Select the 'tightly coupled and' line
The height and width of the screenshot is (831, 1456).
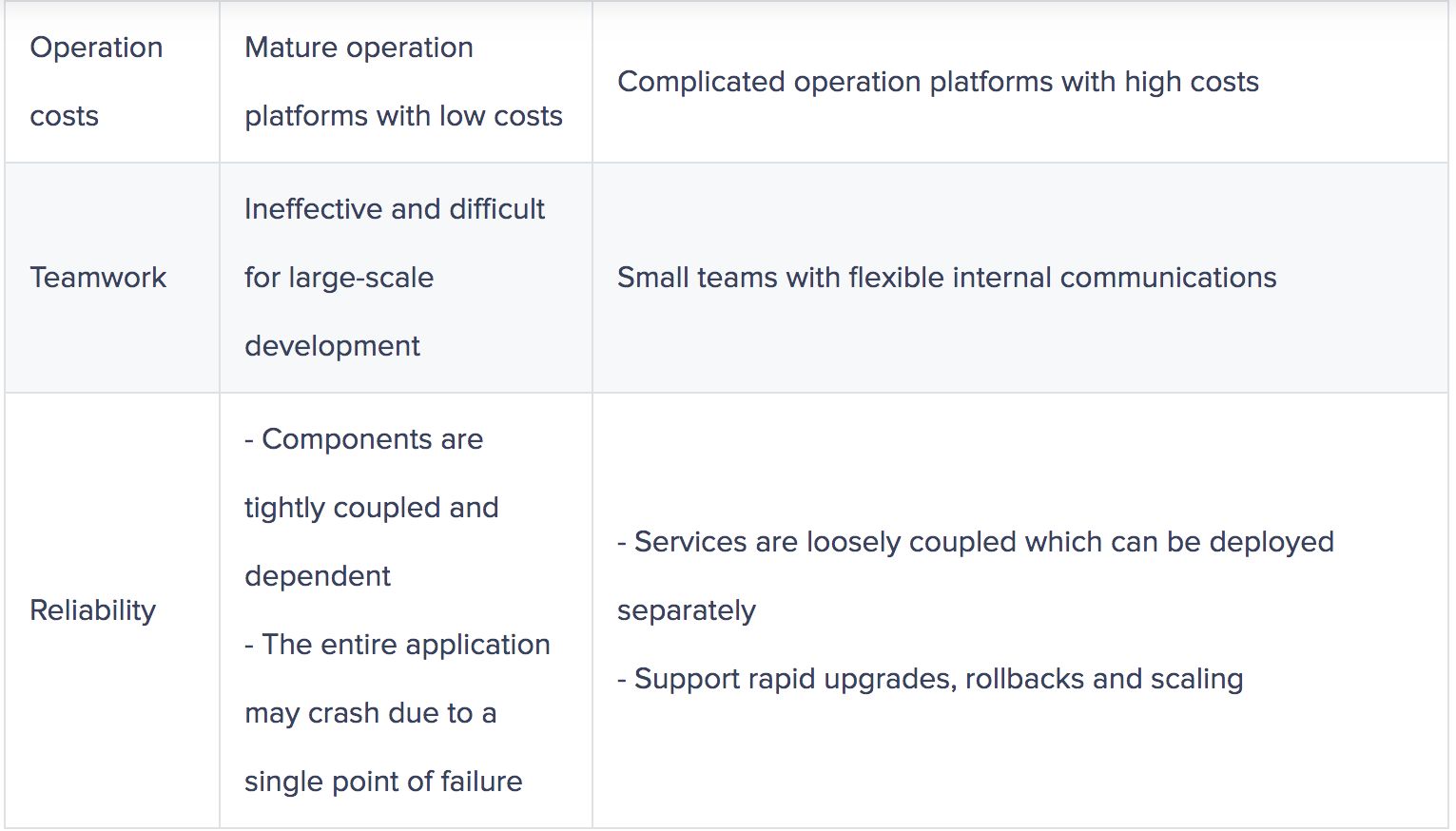[371, 508]
